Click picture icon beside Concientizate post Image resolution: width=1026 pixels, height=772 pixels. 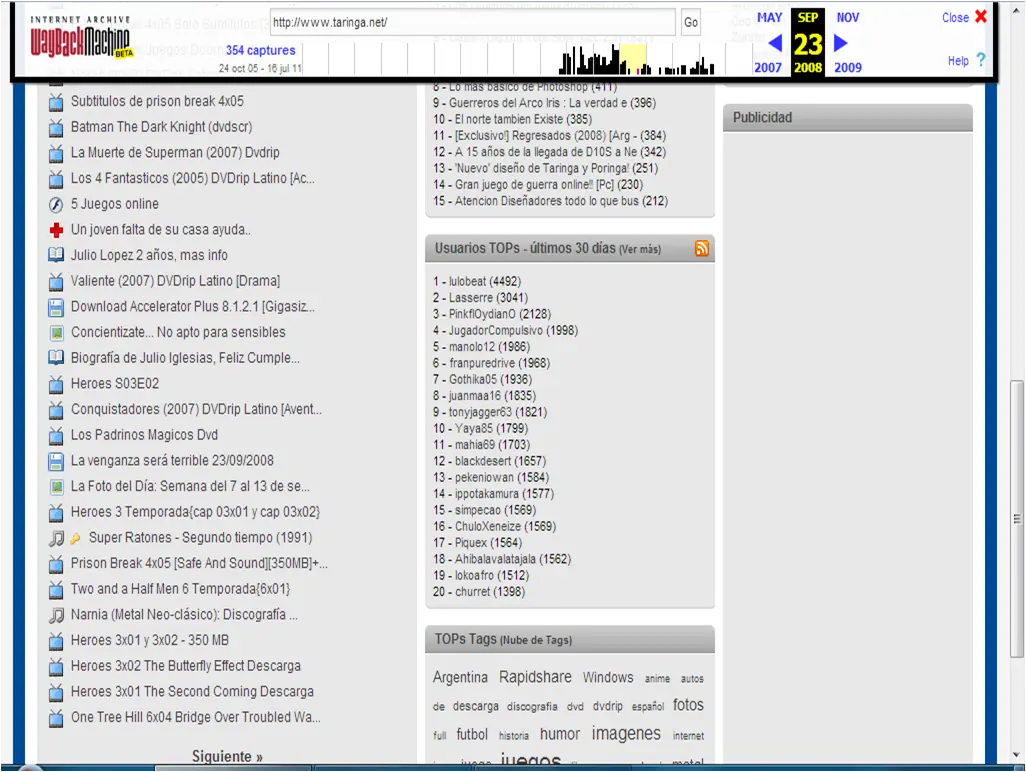click(57, 333)
